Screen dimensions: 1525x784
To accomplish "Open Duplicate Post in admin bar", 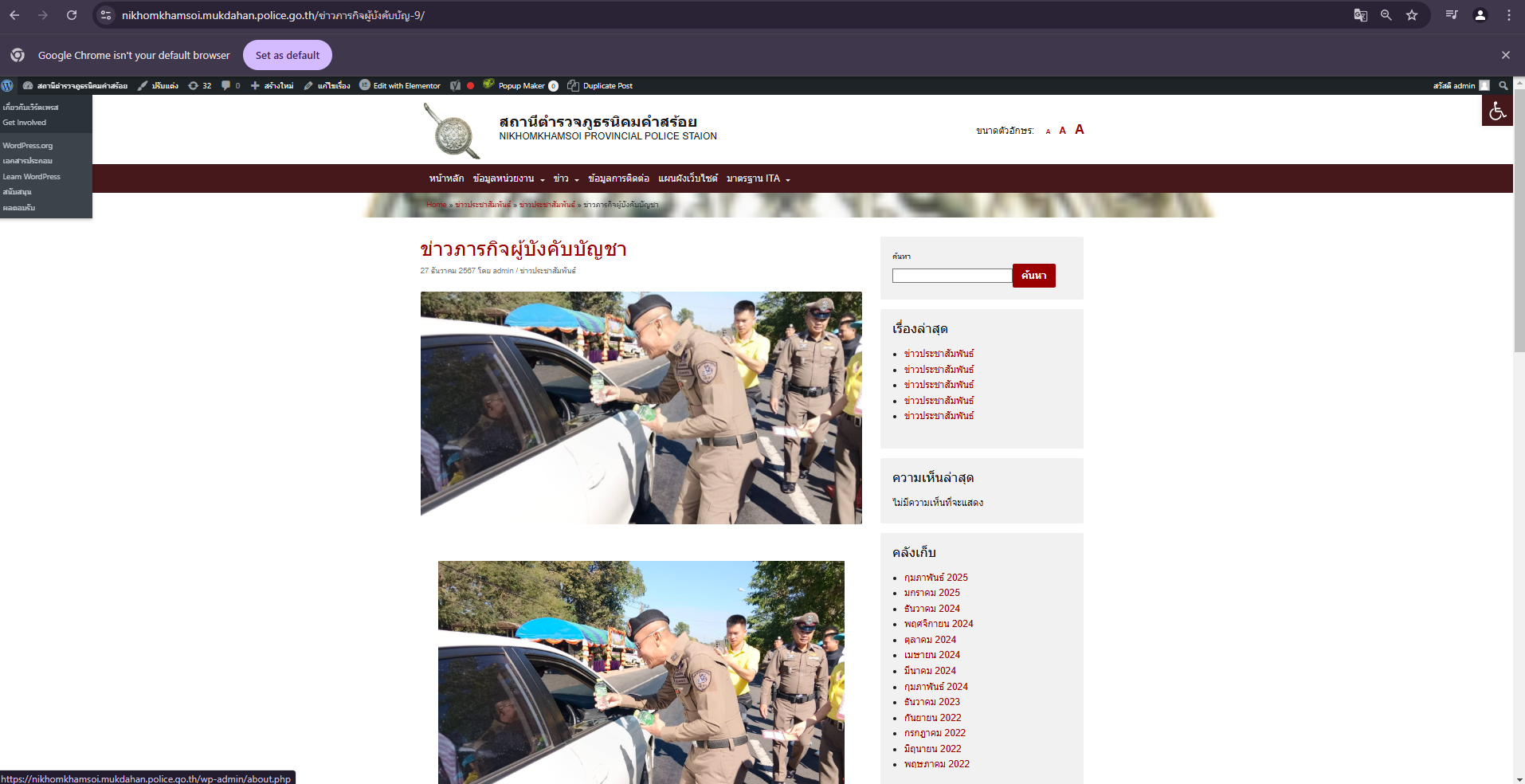I will point(600,85).
